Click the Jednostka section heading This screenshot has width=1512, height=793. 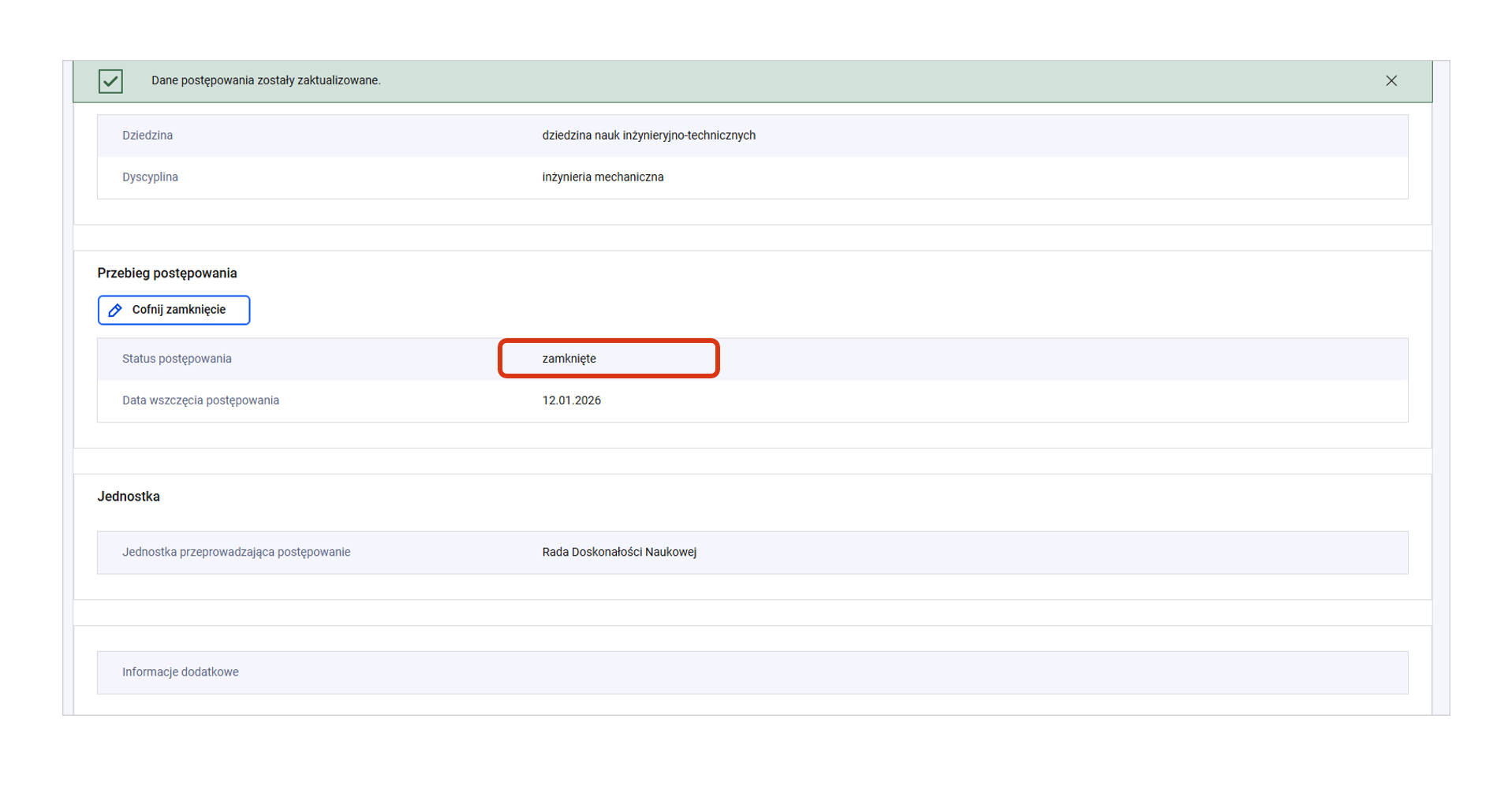[x=129, y=497]
